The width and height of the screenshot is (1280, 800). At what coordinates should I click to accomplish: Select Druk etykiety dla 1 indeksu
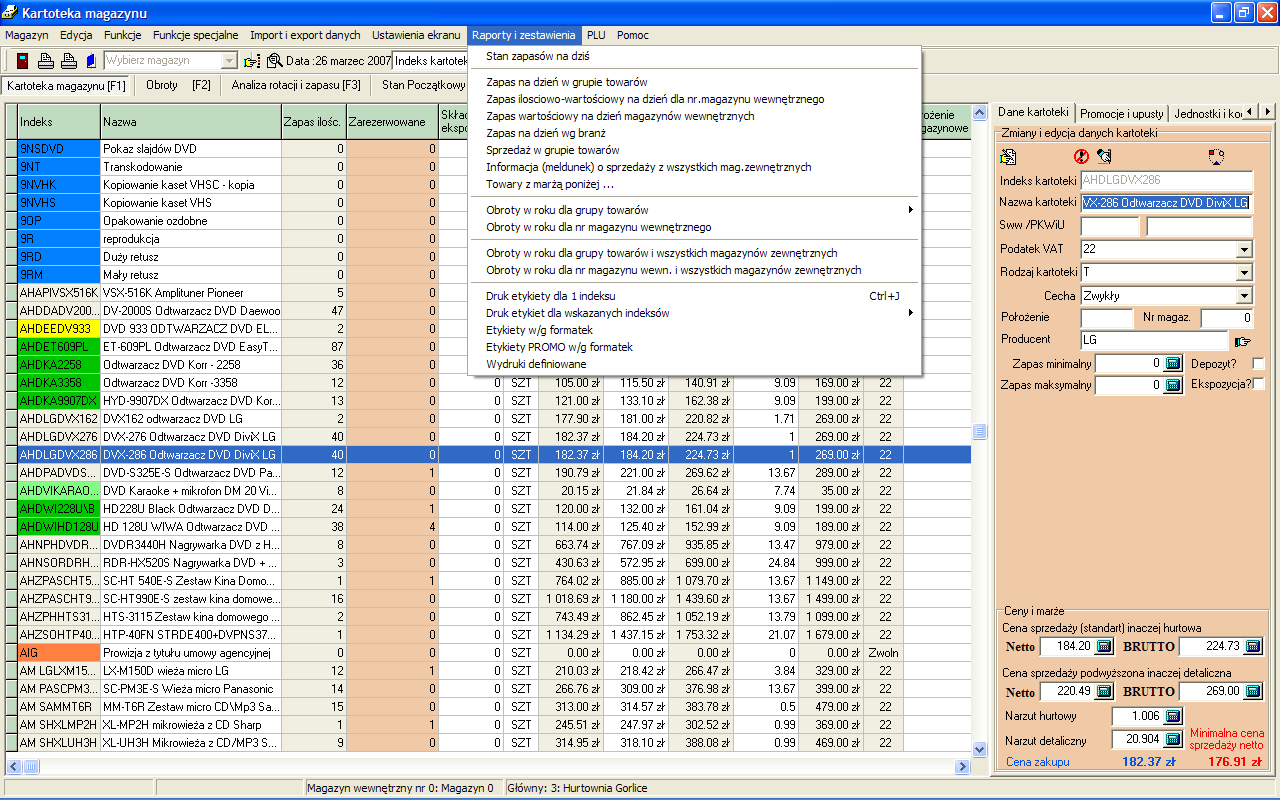coord(695,296)
